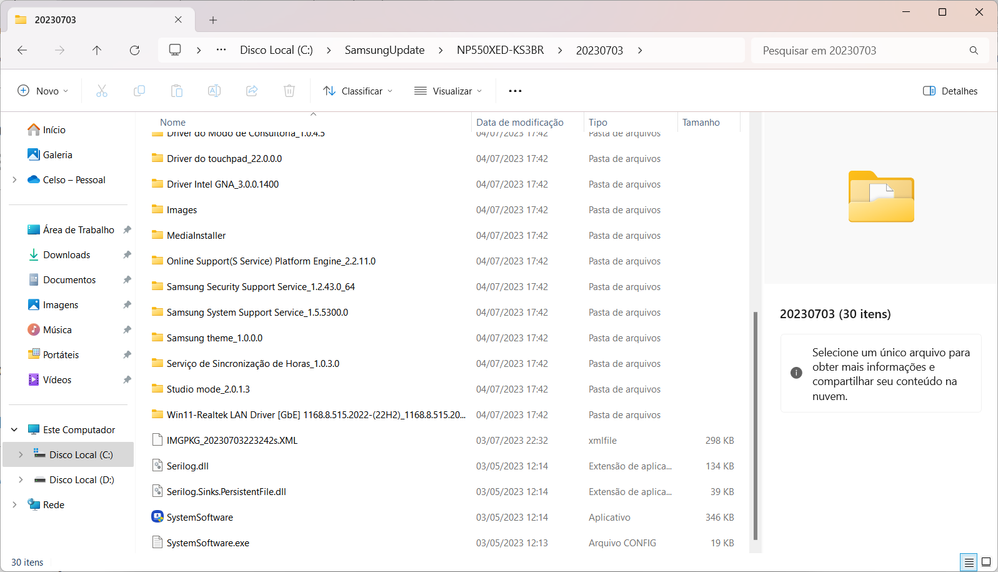Open Documentos quick access folder
The width and height of the screenshot is (998, 572).
pos(69,280)
